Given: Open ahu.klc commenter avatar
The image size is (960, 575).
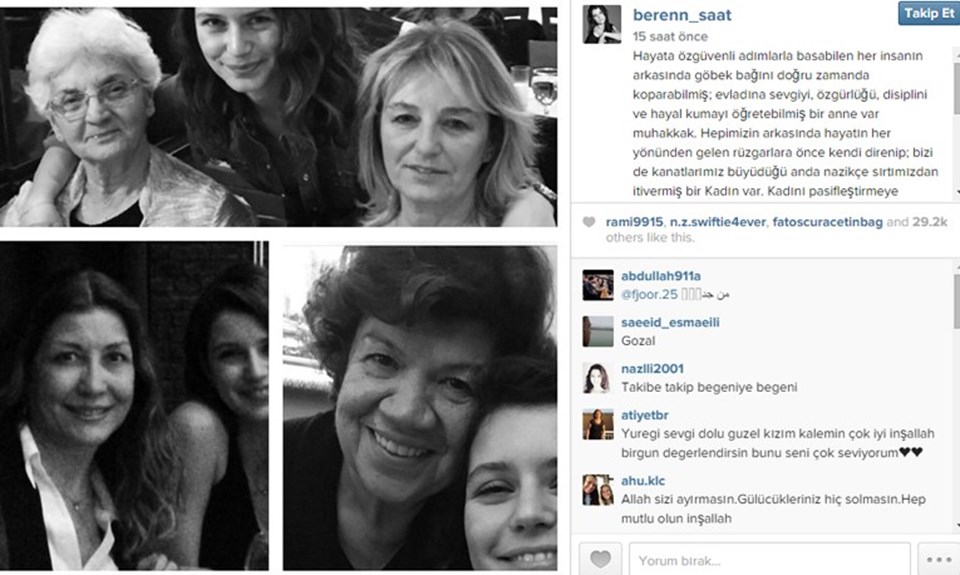Looking at the screenshot, I should [598, 490].
